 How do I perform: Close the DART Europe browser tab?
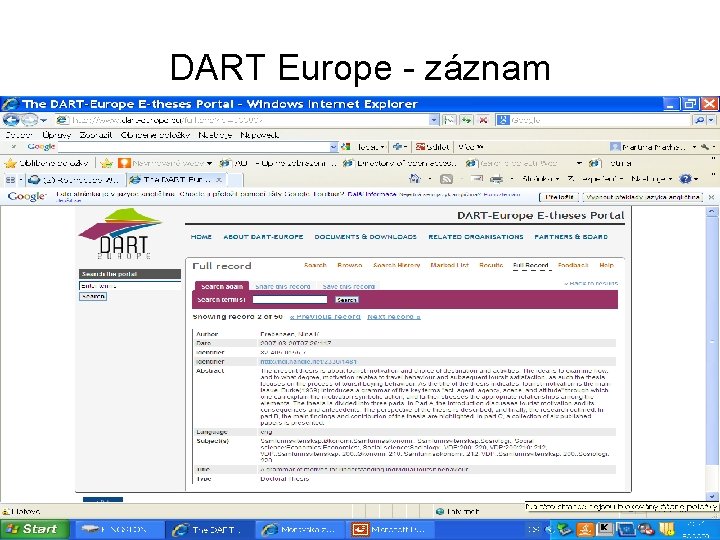point(219,180)
